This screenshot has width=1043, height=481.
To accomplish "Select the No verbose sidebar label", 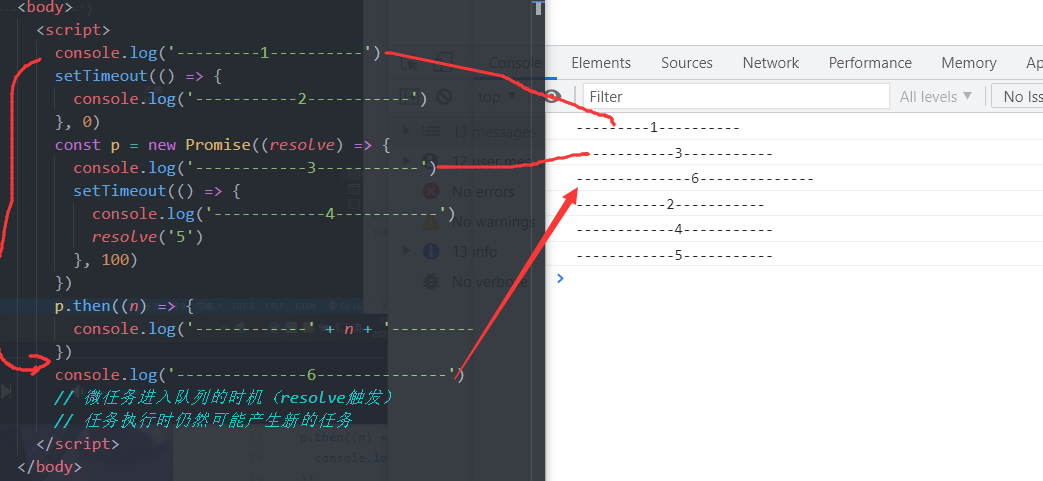I will click(x=490, y=282).
